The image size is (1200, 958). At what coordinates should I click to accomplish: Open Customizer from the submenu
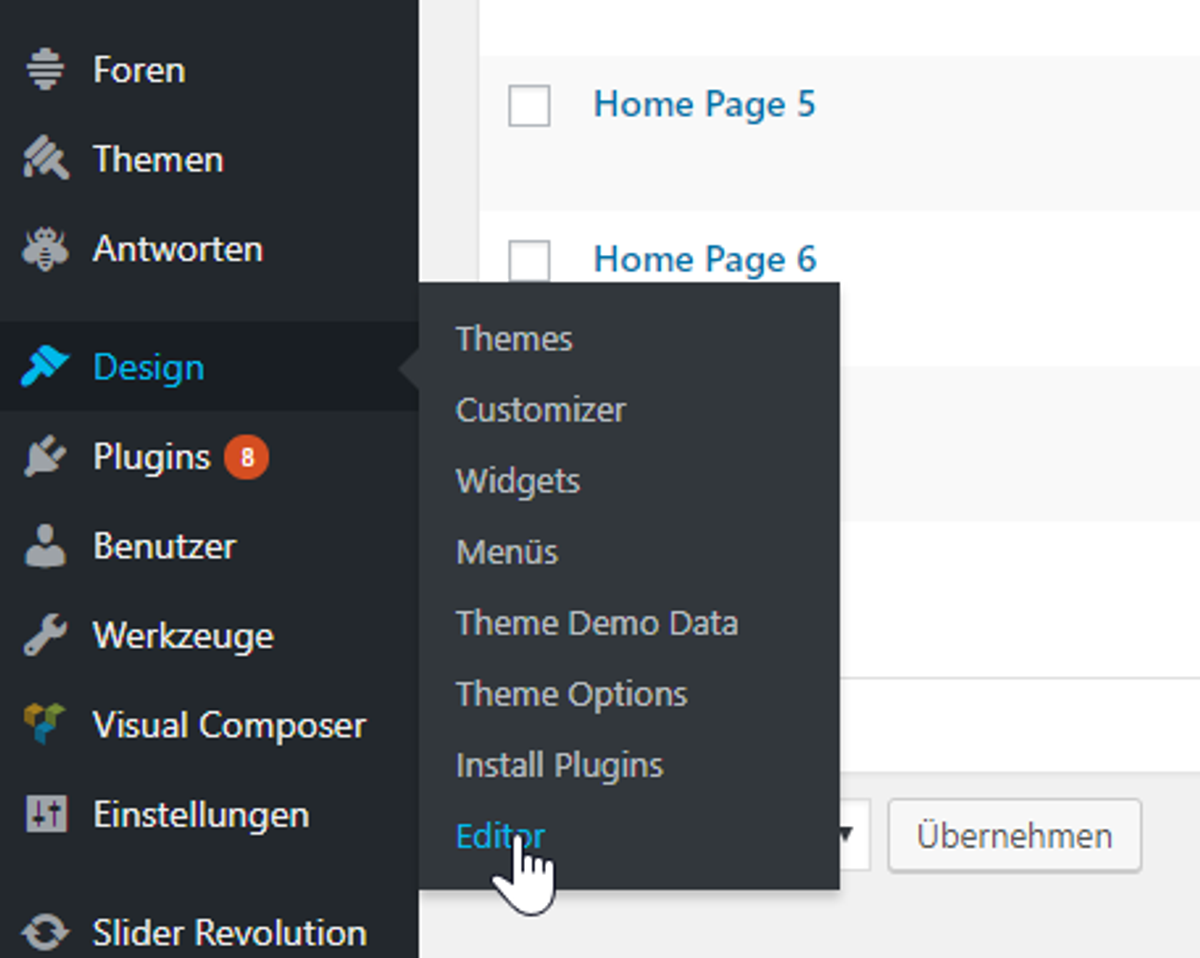click(x=541, y=410)
